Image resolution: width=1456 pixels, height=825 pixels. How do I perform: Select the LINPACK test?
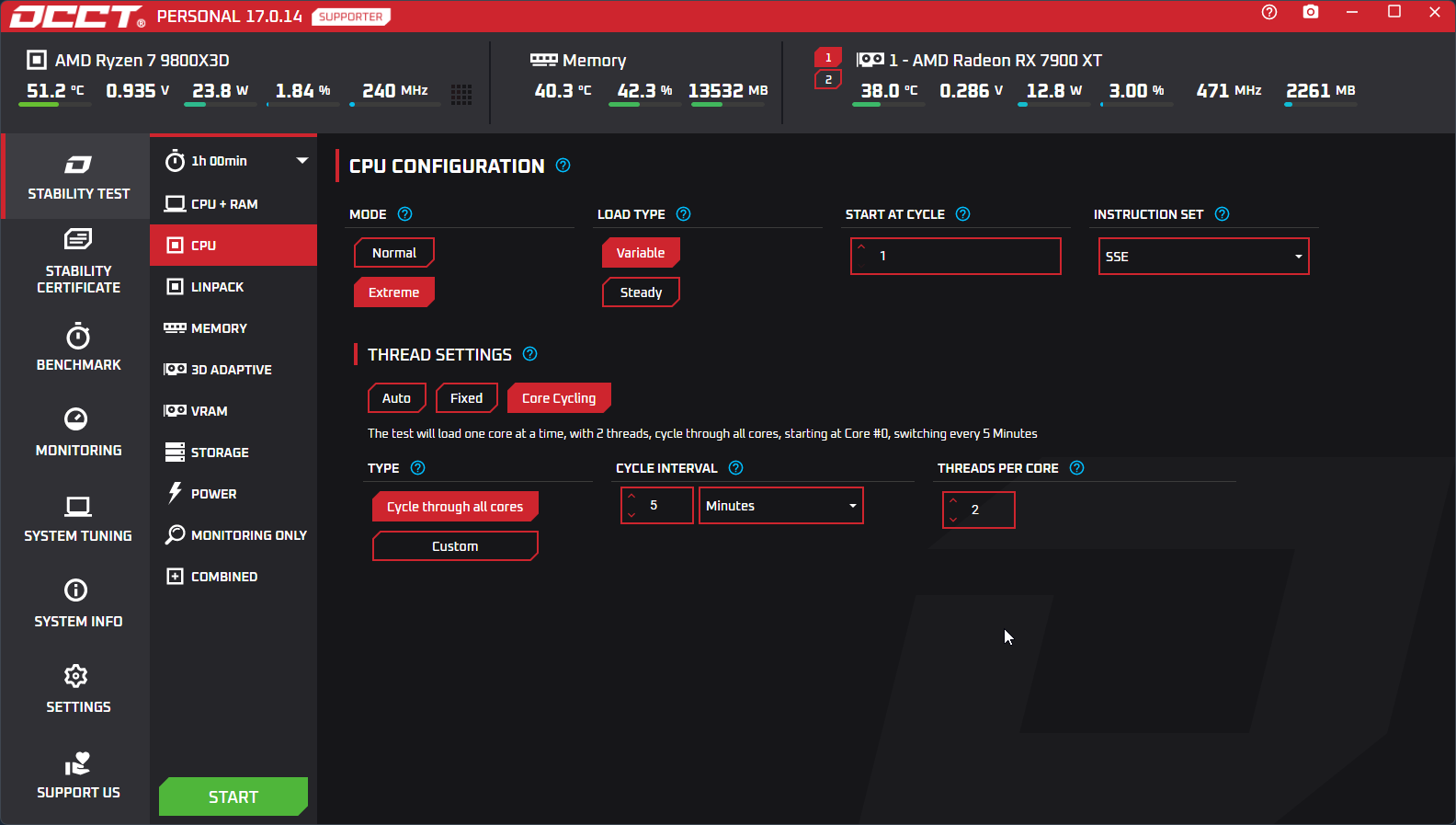coord(233,287)
